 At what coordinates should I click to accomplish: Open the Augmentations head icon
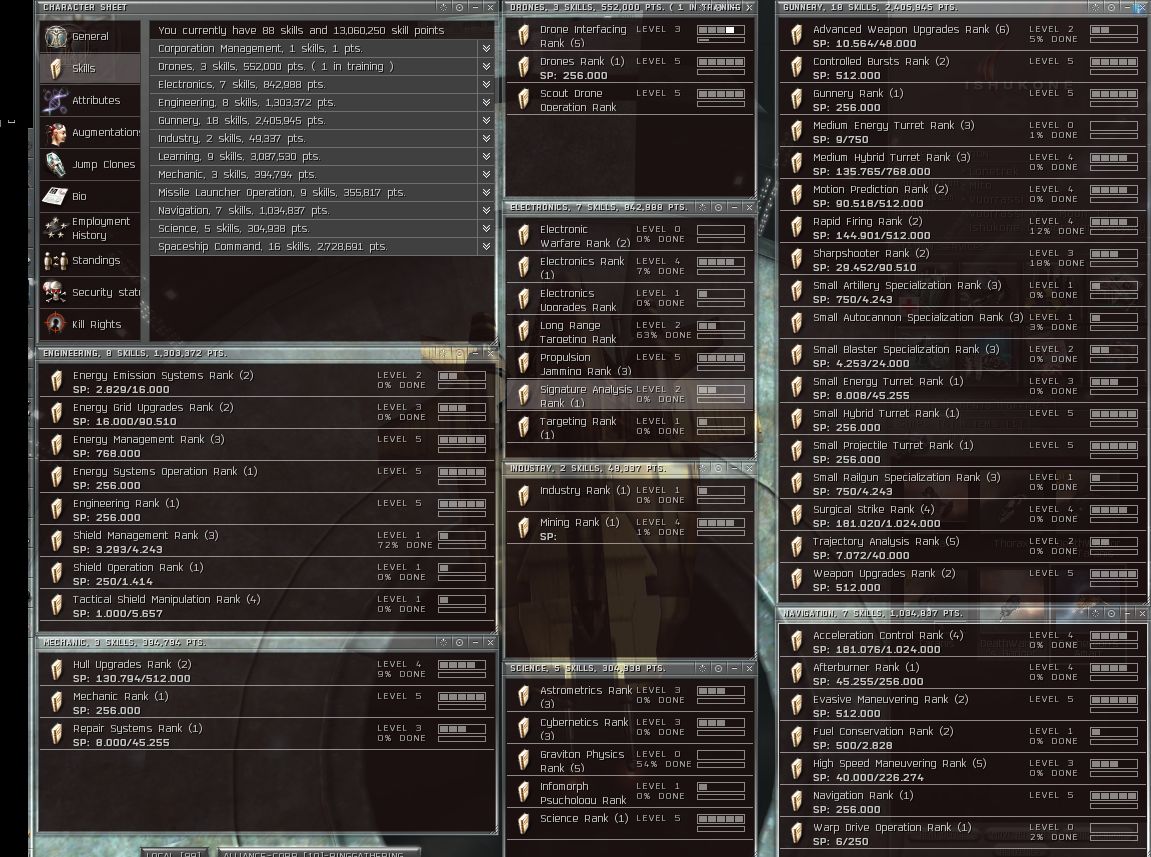pos(56,132)
